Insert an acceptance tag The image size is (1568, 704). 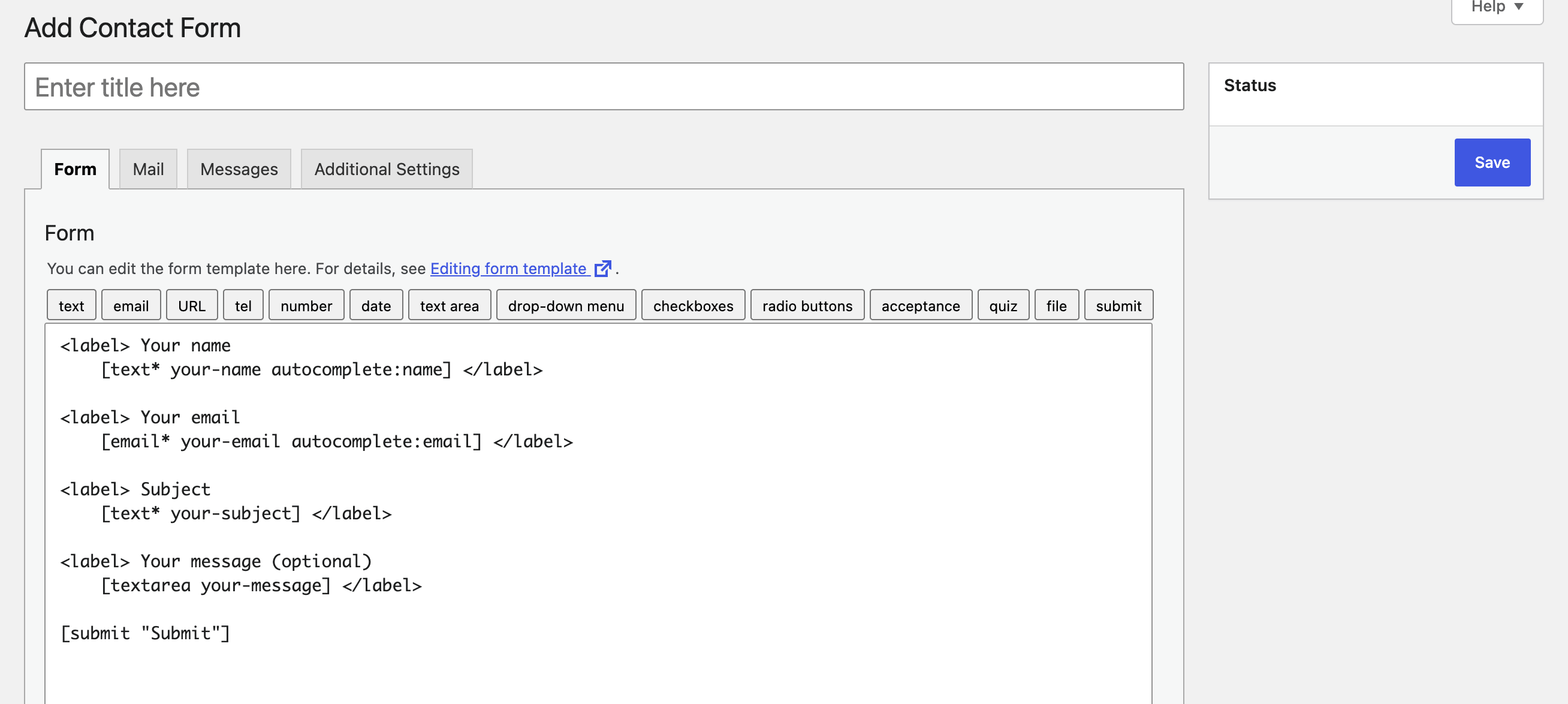[920, 305]
